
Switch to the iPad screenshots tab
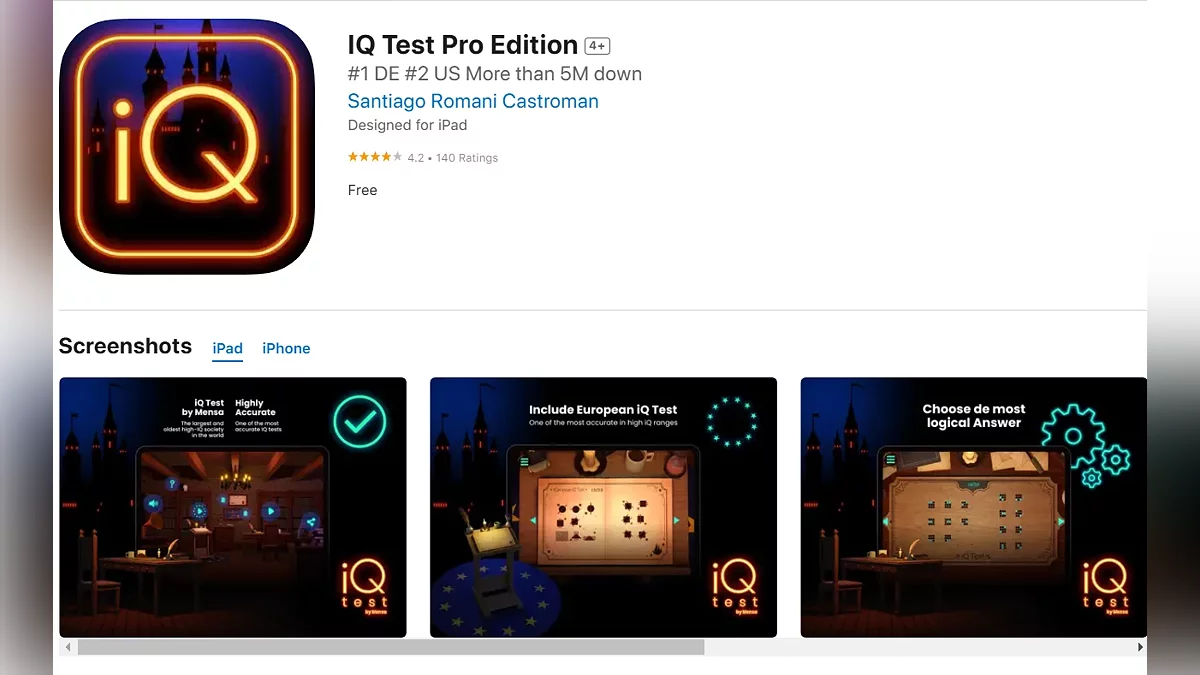pyautogui.click(x=228, y=348)
